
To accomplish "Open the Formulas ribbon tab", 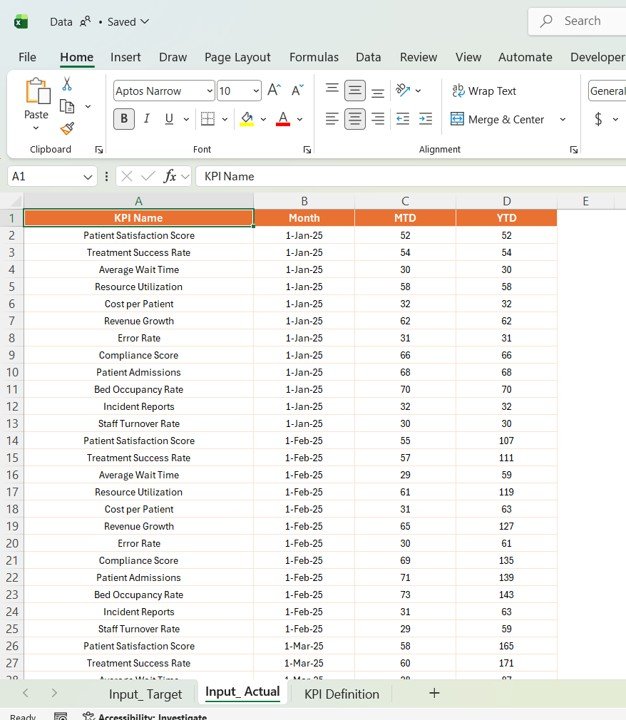I will coord(314,57).
